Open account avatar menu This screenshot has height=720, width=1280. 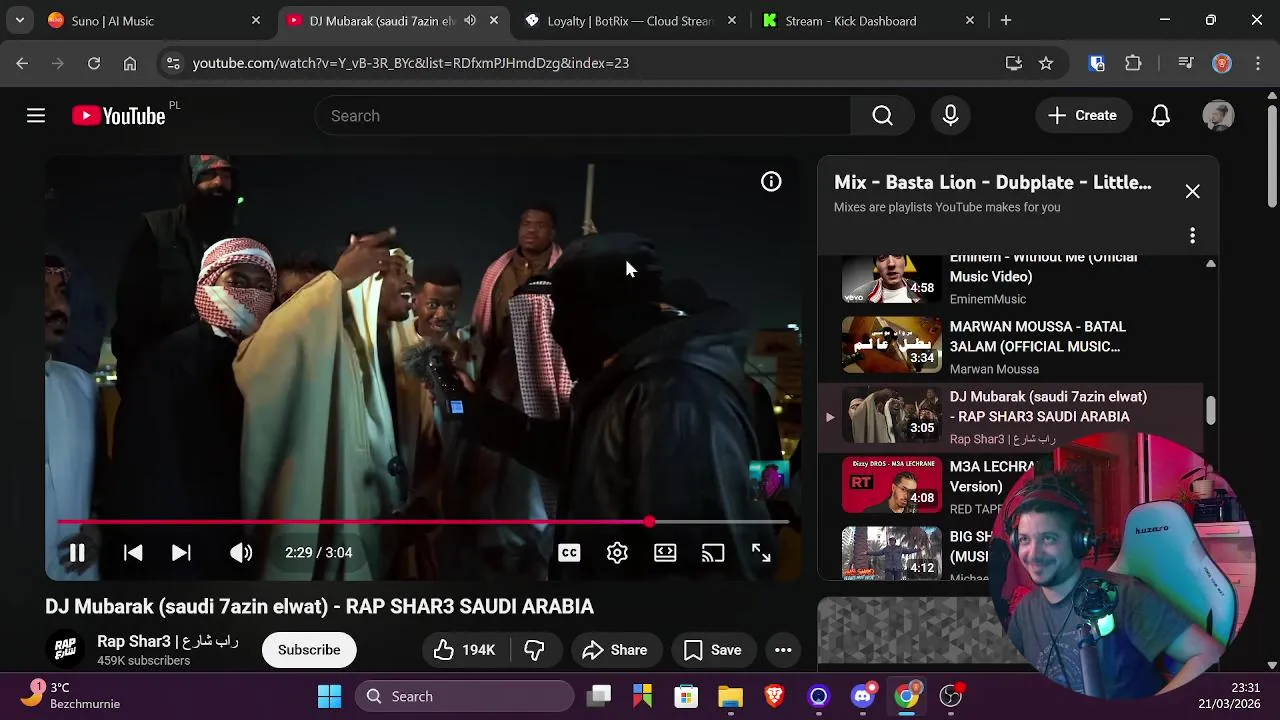[x=1218, y=116]
